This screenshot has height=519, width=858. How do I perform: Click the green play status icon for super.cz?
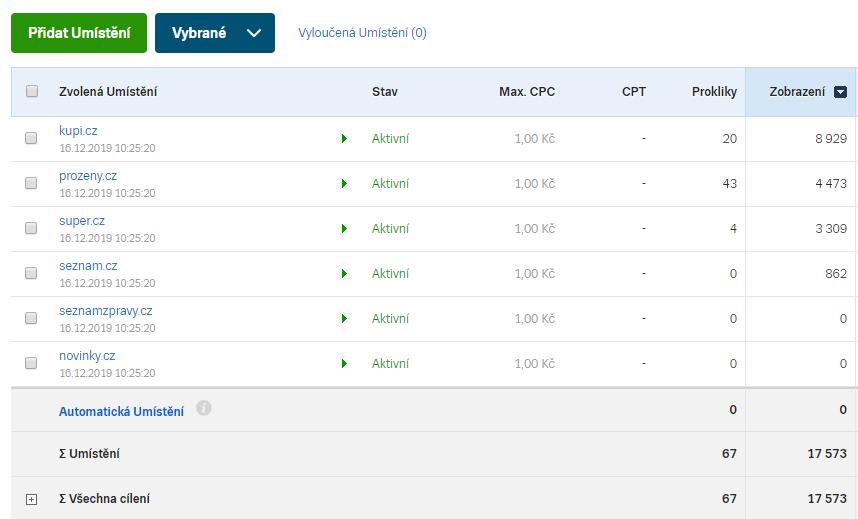tap(344, 228)
